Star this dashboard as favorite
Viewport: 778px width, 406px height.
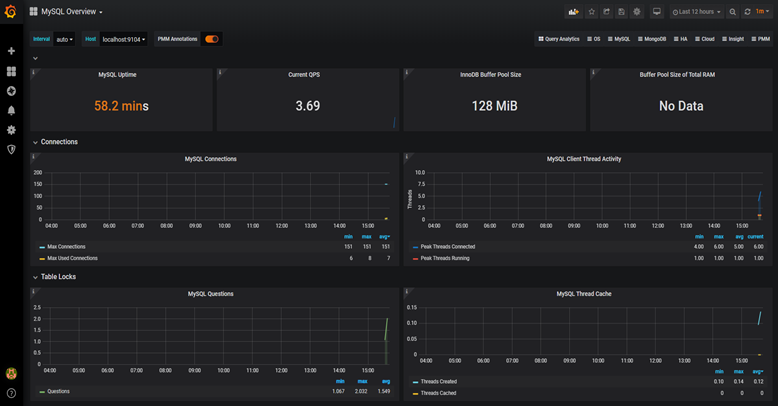pyautogui.click(x=591, y=12)
